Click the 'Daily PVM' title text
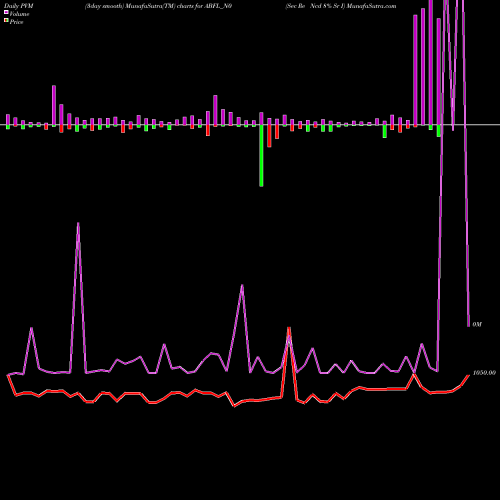 [19, 6]
